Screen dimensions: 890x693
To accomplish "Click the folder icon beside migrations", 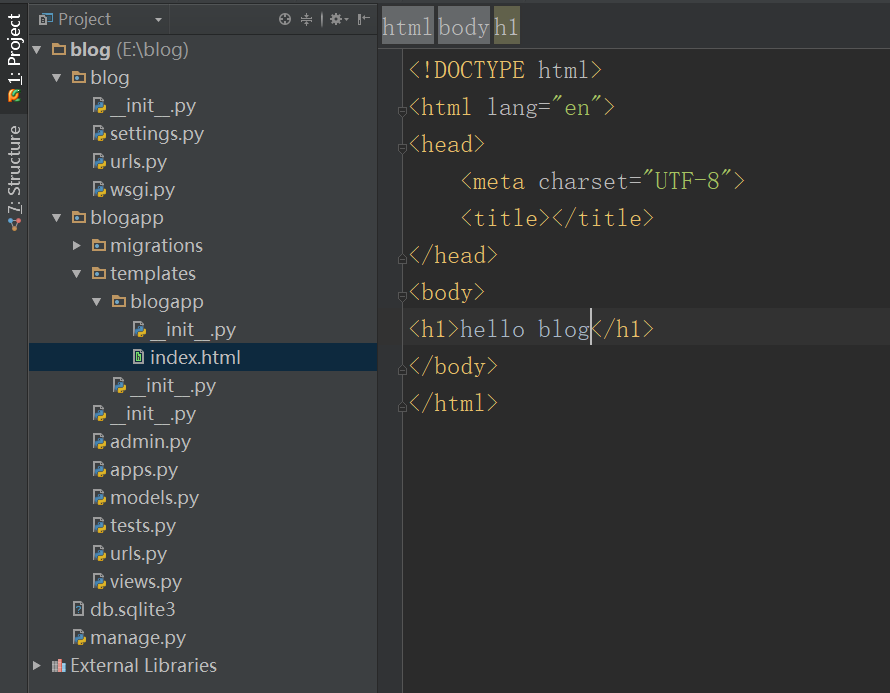I will (99, 245).
